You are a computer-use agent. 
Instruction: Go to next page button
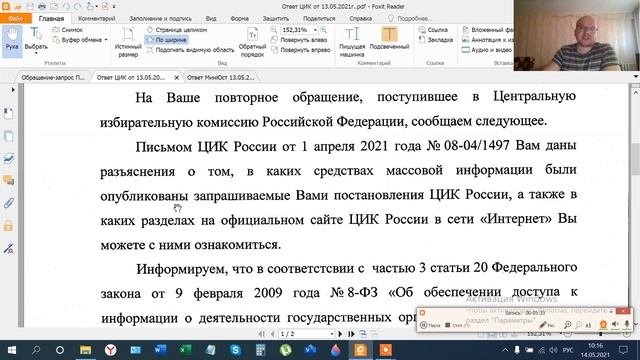pos(340,334)
